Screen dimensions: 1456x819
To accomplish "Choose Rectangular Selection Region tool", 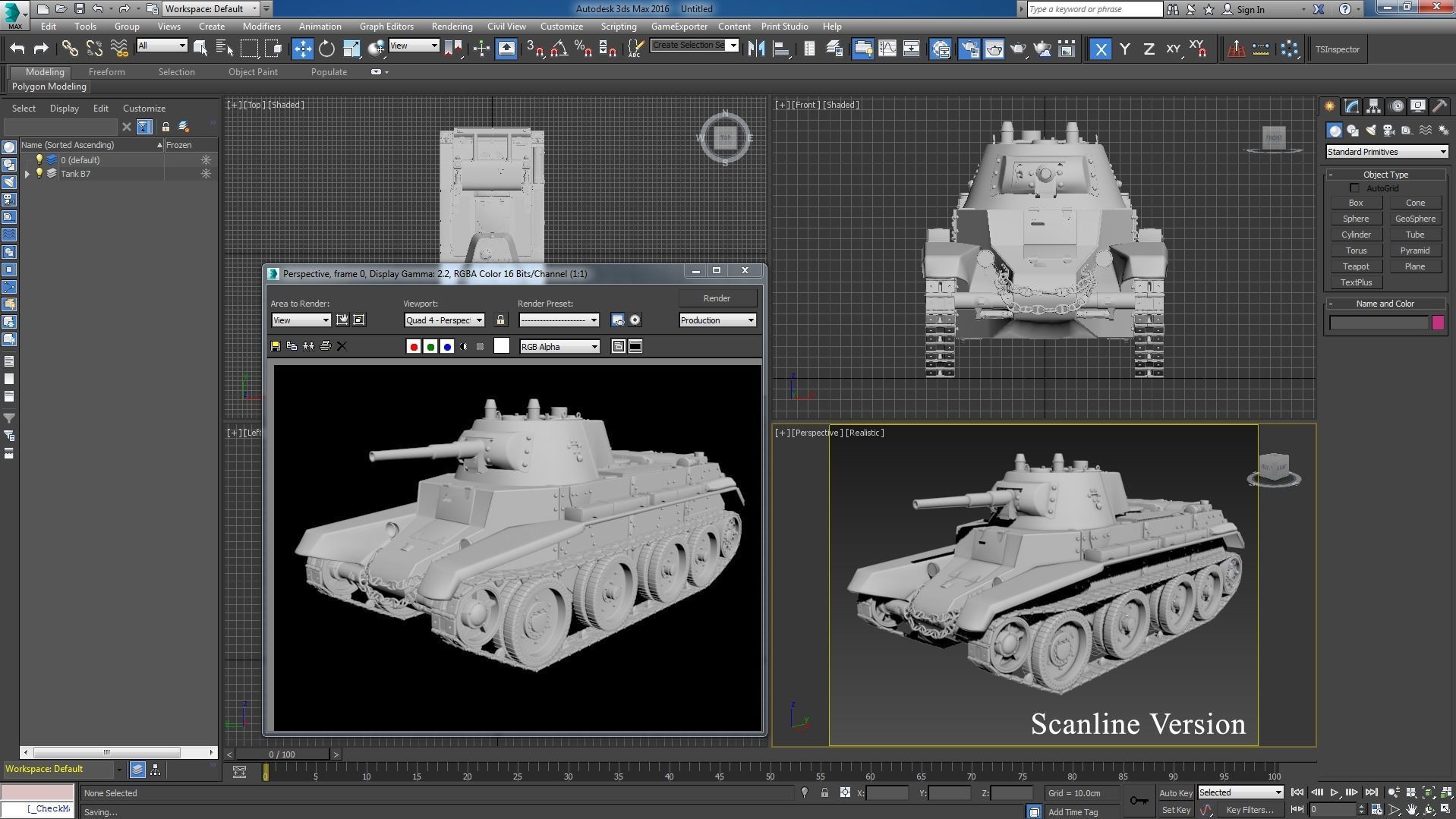I will [249, 49].
